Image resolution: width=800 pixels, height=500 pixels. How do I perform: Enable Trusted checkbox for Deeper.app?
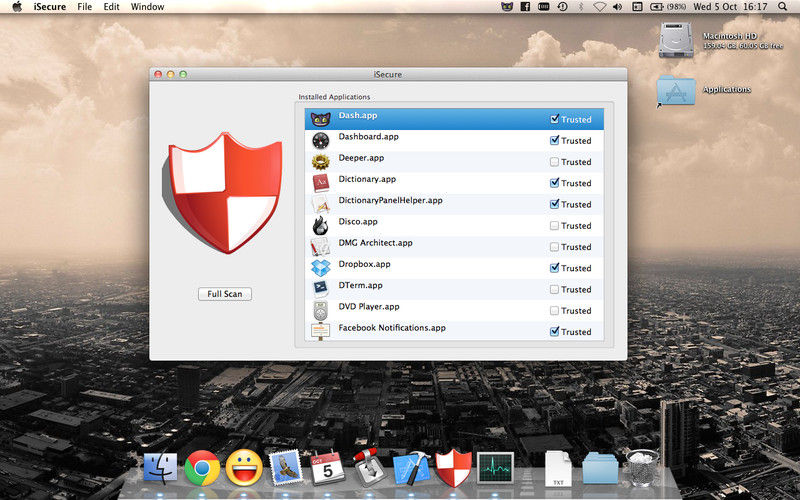tap(555, 161)
